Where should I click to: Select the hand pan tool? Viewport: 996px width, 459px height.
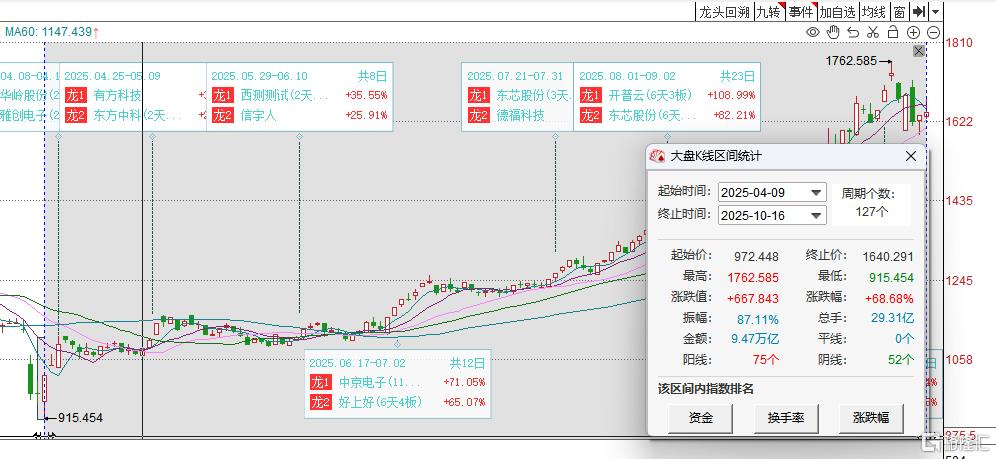click(x=833, y=32)
